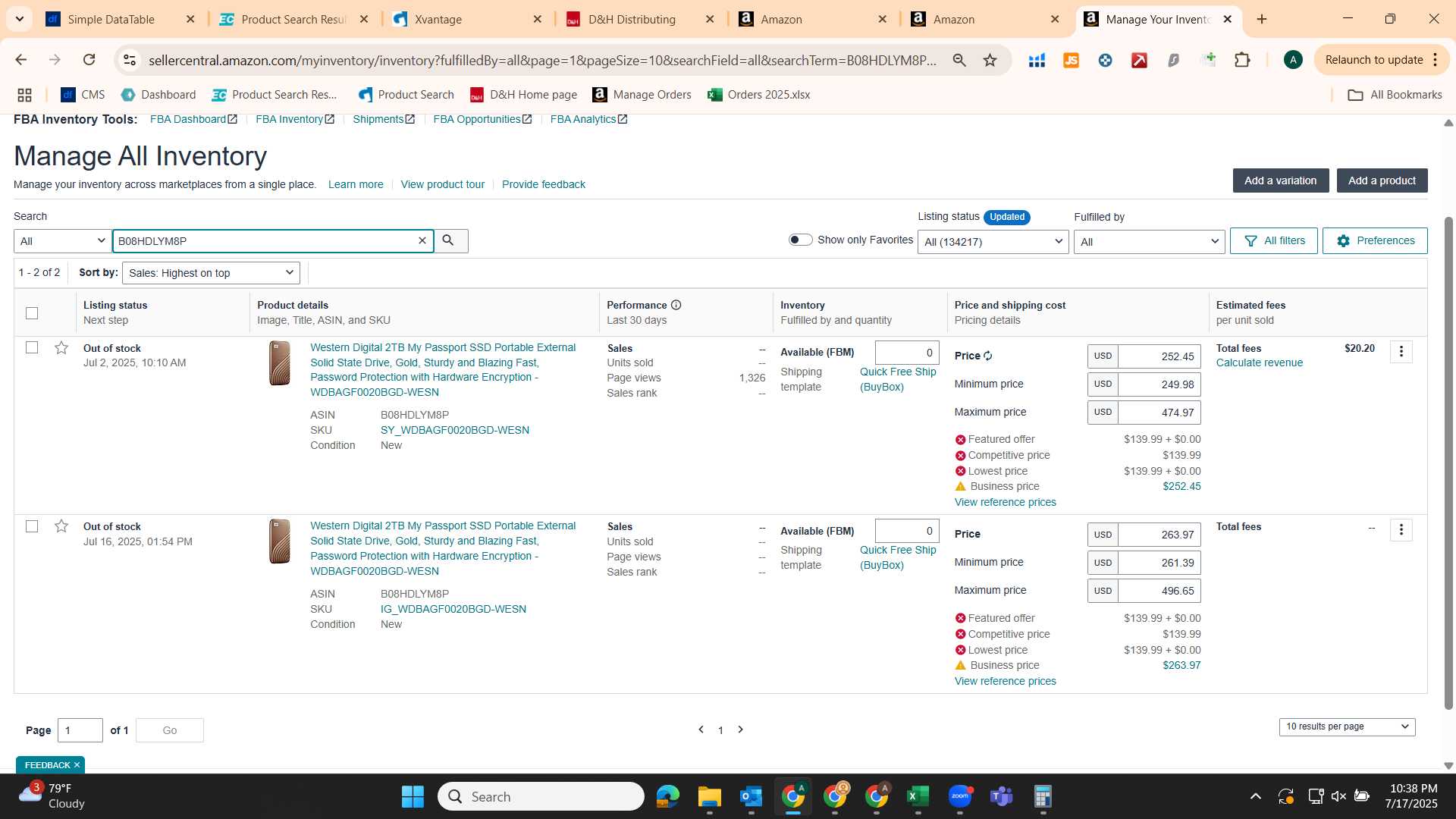Check the select-all checkbox in table header
The image size is (1456, 819).
click(x=32, y=312)
